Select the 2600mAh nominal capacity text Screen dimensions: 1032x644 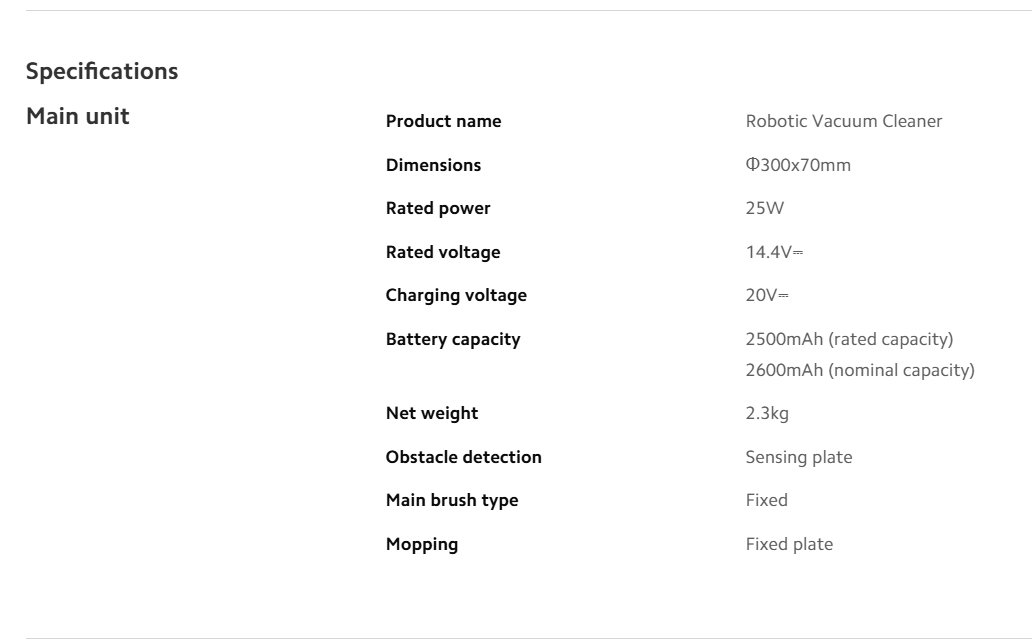pos(859,371)
